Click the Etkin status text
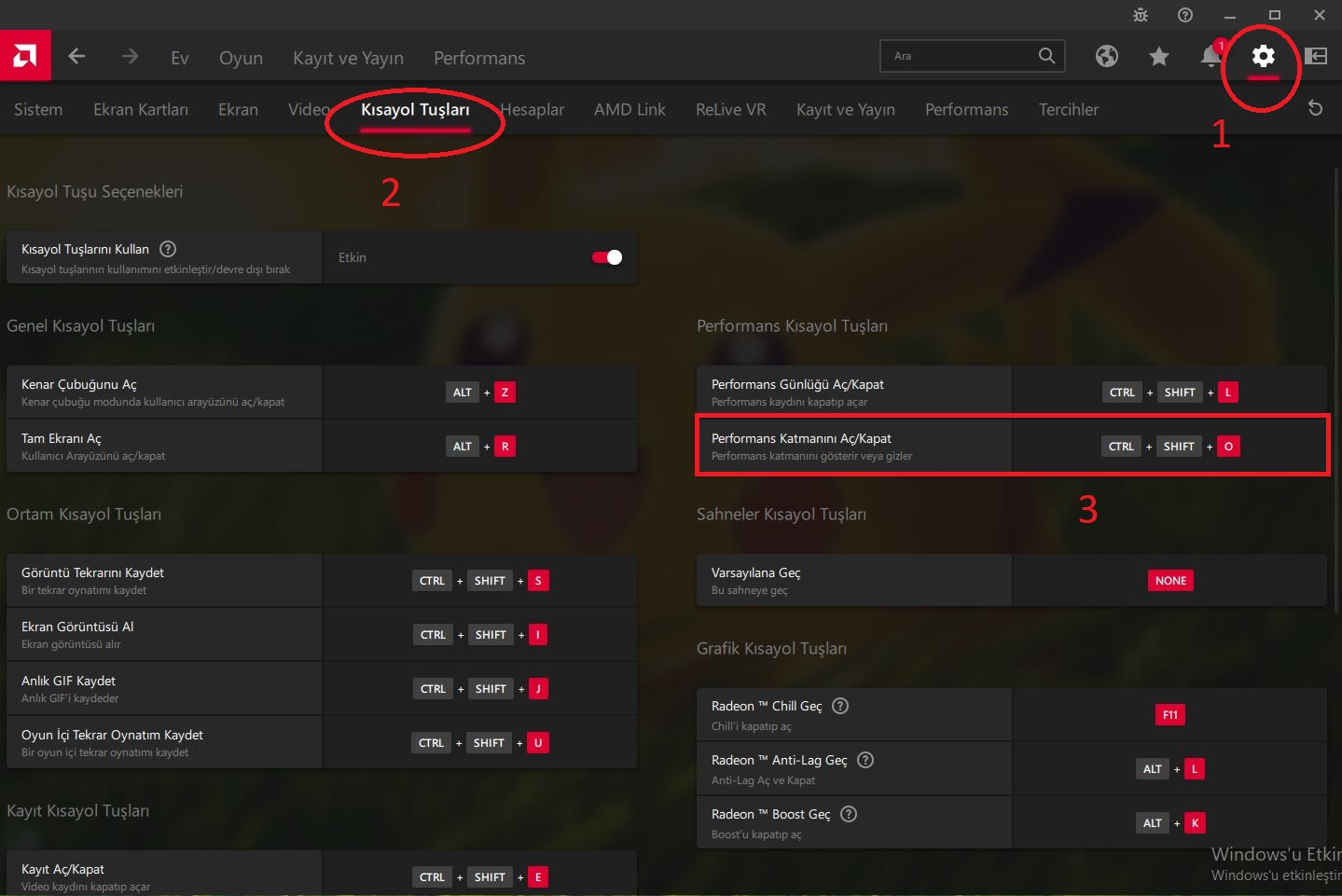 [x=353, y=257]
